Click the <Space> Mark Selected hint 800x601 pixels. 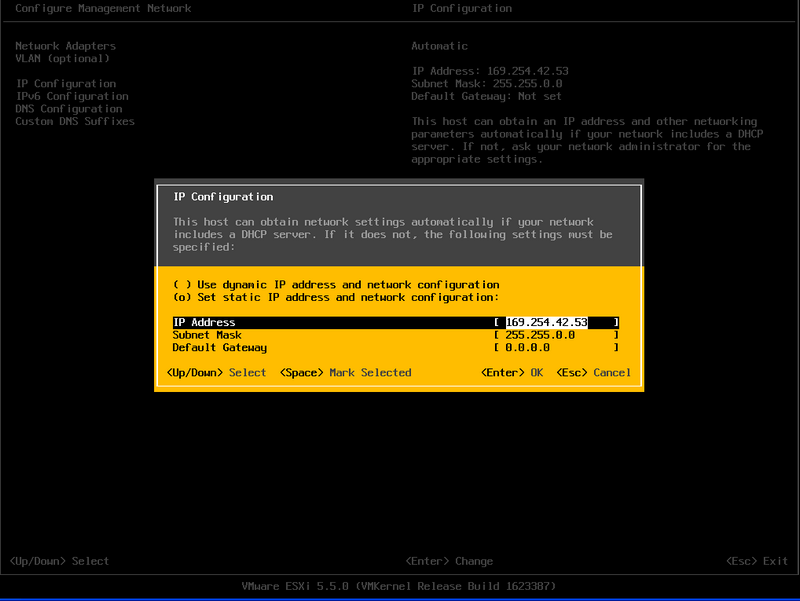(x=345, y=373)
